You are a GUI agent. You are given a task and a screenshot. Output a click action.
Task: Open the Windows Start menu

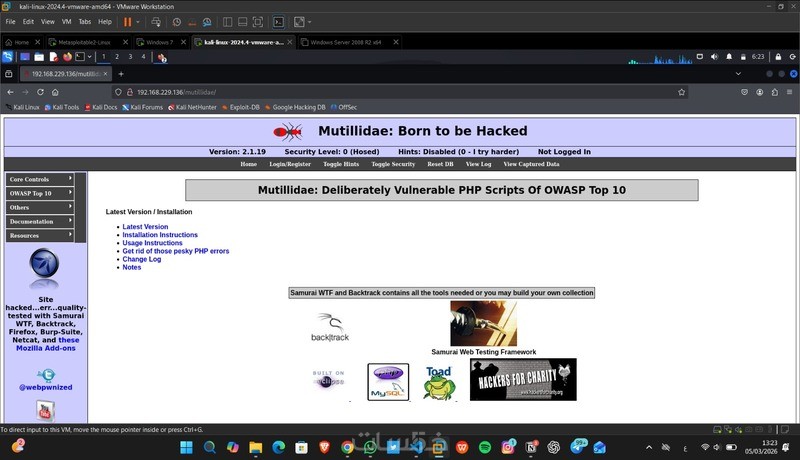coord(187,447)
